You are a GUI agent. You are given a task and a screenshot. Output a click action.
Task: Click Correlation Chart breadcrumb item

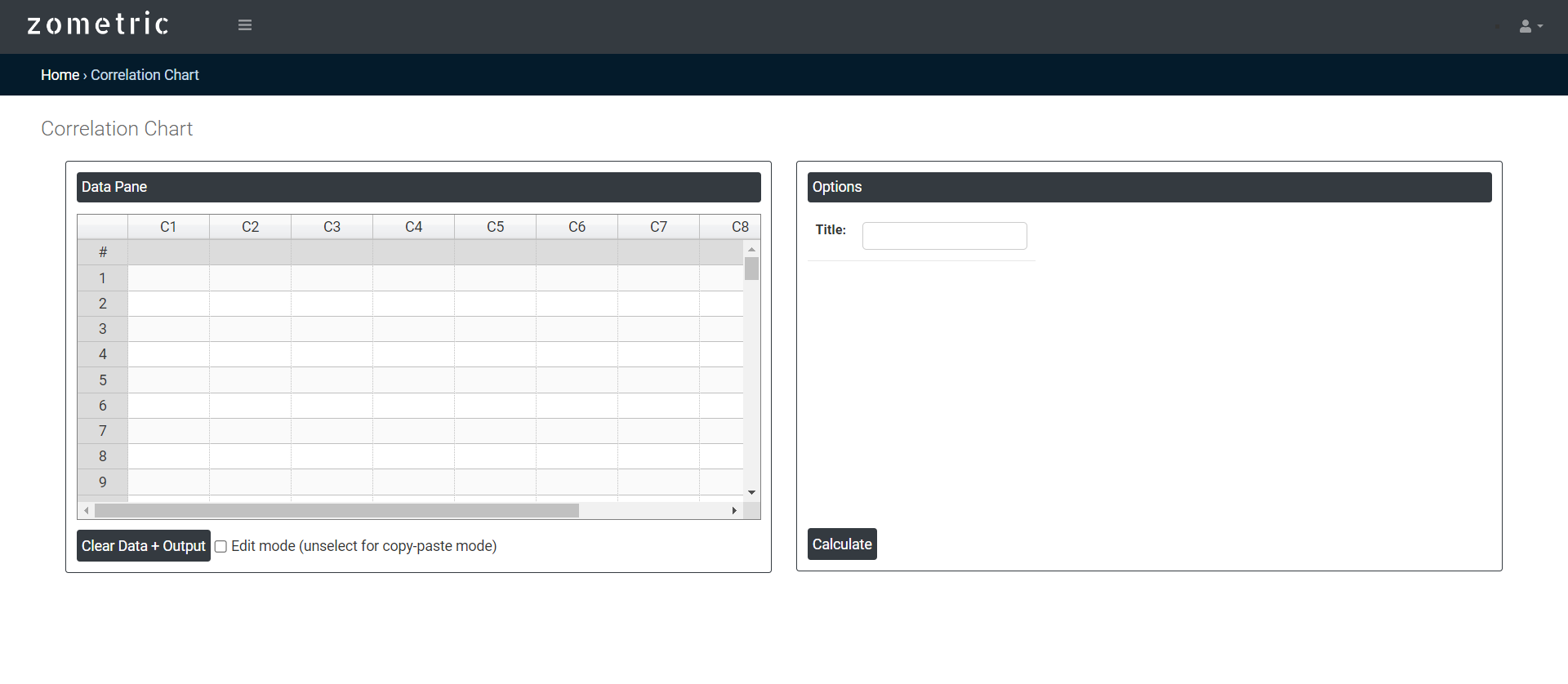click(145, 75)
